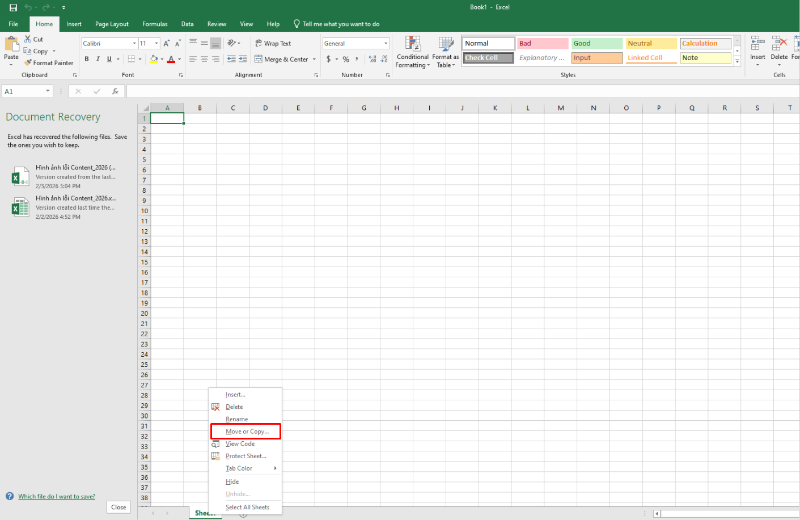The image size is (800, 520).
Task: Apply the Bad cell style
Action: point(542,43)
